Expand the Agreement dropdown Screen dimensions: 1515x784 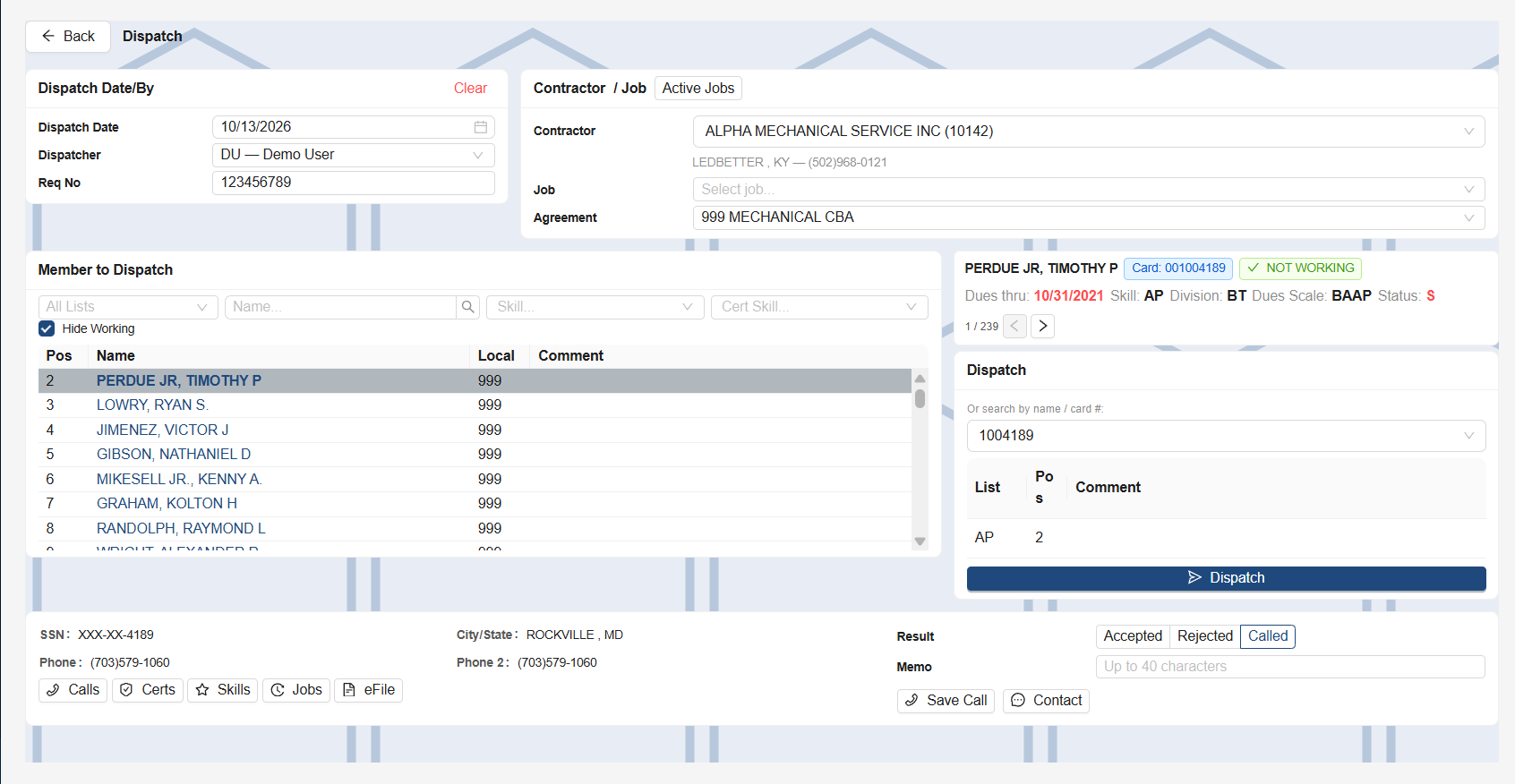(x=1089, y=217)
